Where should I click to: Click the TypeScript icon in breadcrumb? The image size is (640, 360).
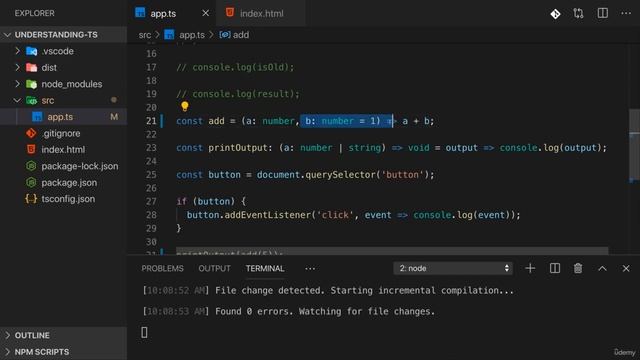pos(169,35)
